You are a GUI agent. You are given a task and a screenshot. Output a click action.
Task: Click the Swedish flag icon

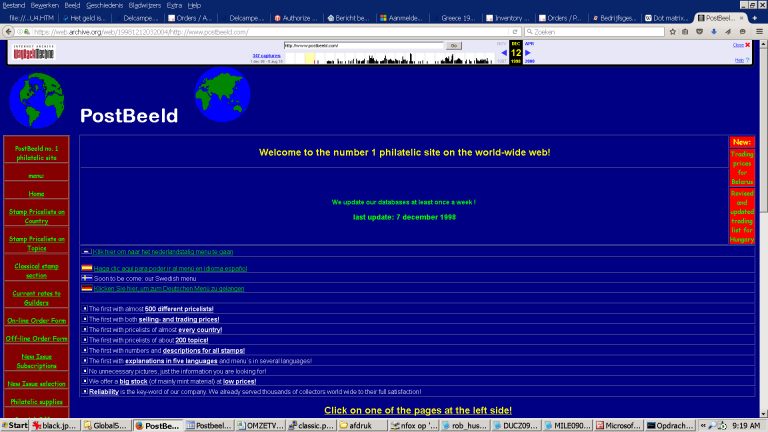87,278
